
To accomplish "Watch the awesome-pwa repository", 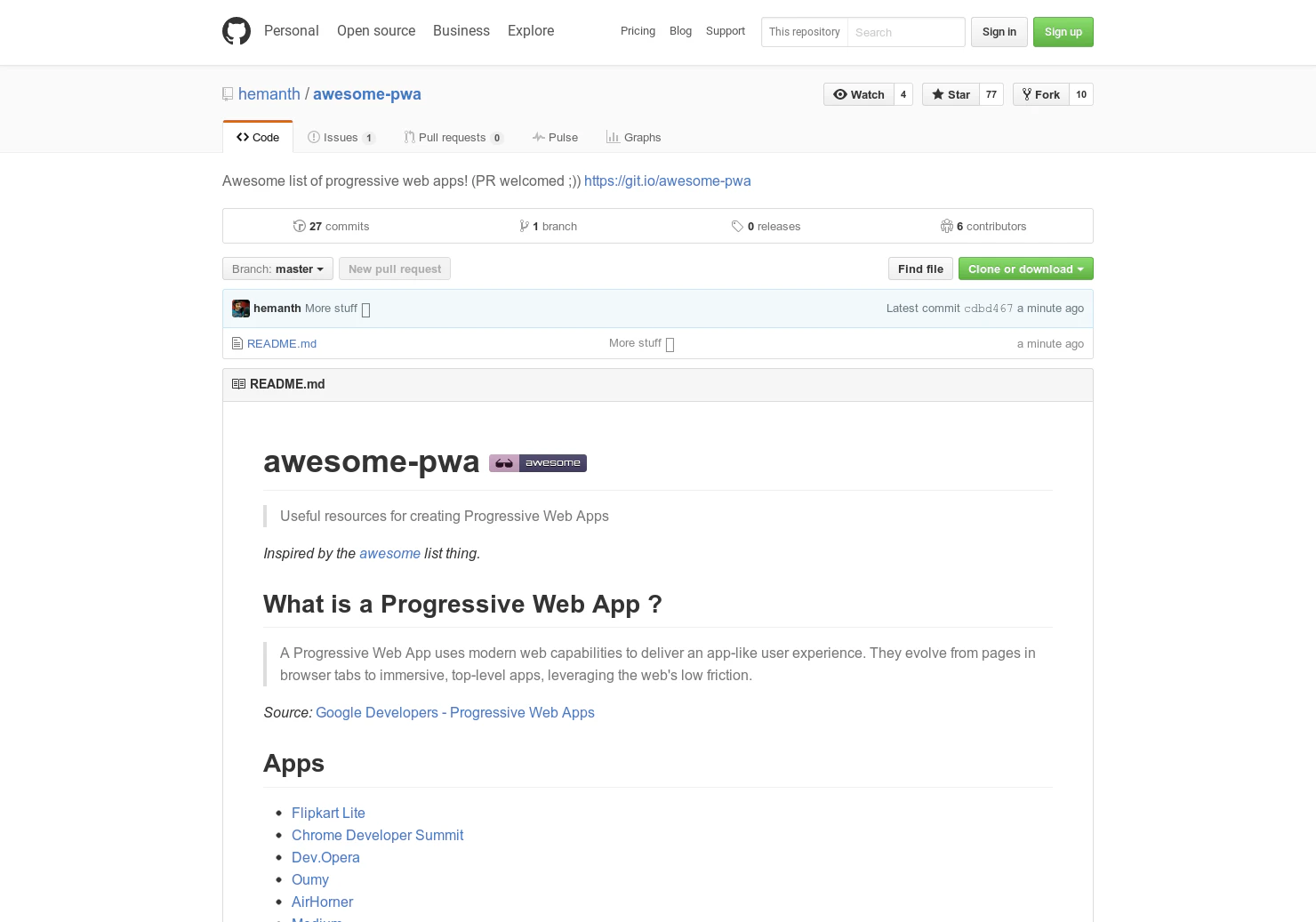I will 858,94.
